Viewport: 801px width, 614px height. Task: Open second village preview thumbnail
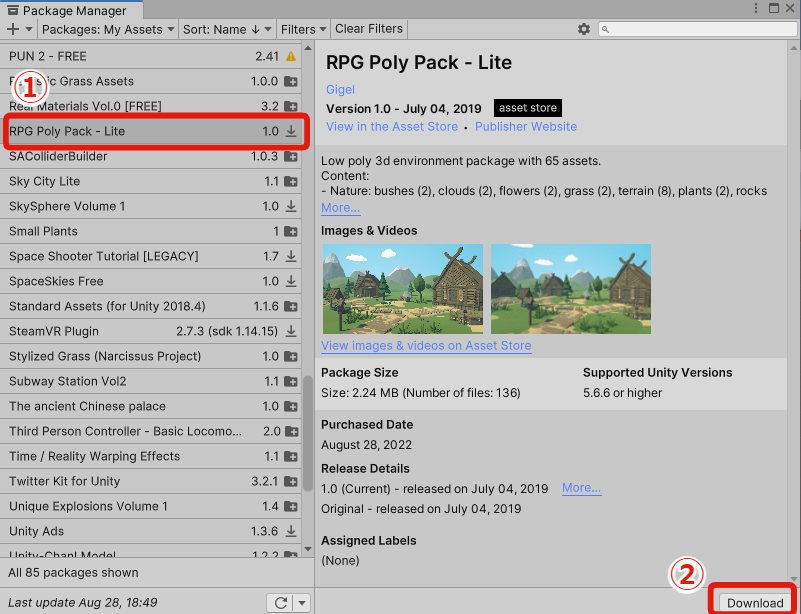pos(571,289)
